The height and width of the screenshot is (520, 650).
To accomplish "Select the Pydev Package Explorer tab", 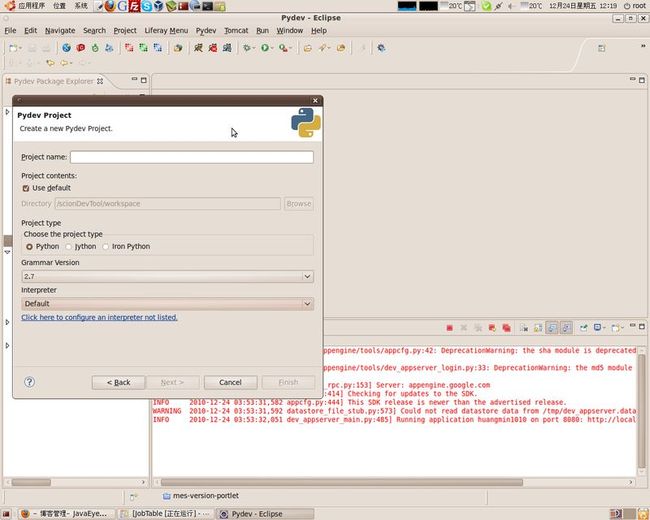I will (x=53, y=81).
